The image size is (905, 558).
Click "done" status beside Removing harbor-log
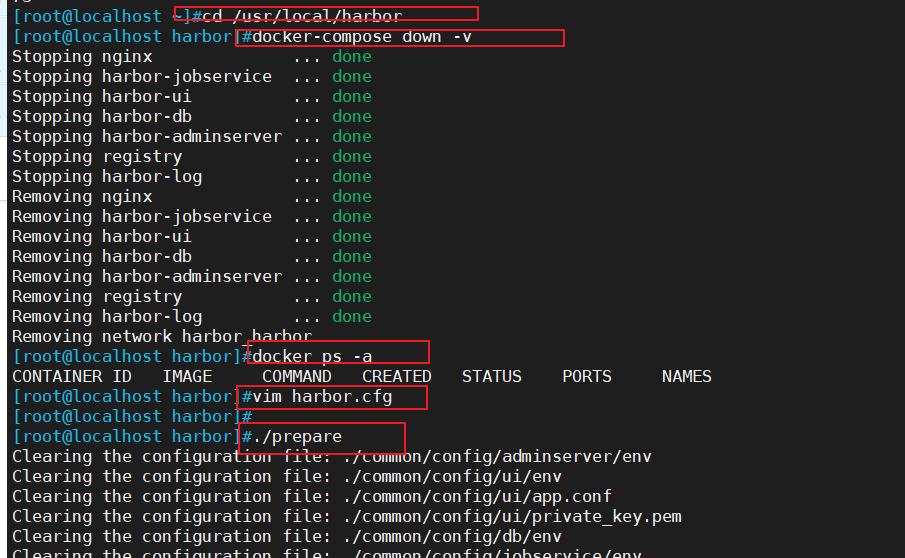point(352,317)
